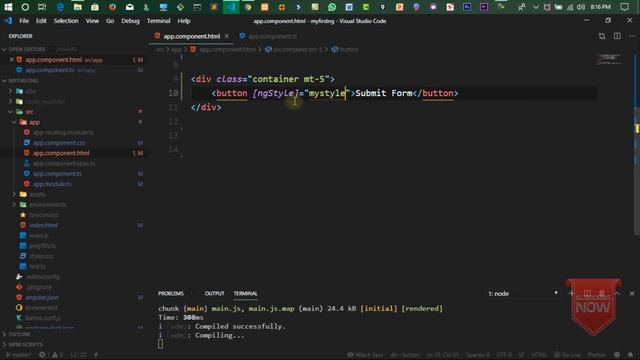The width and height of the screenshot is (640, 360).
Task: Open the errors and warnings status indicator
Action: (51, 355)
